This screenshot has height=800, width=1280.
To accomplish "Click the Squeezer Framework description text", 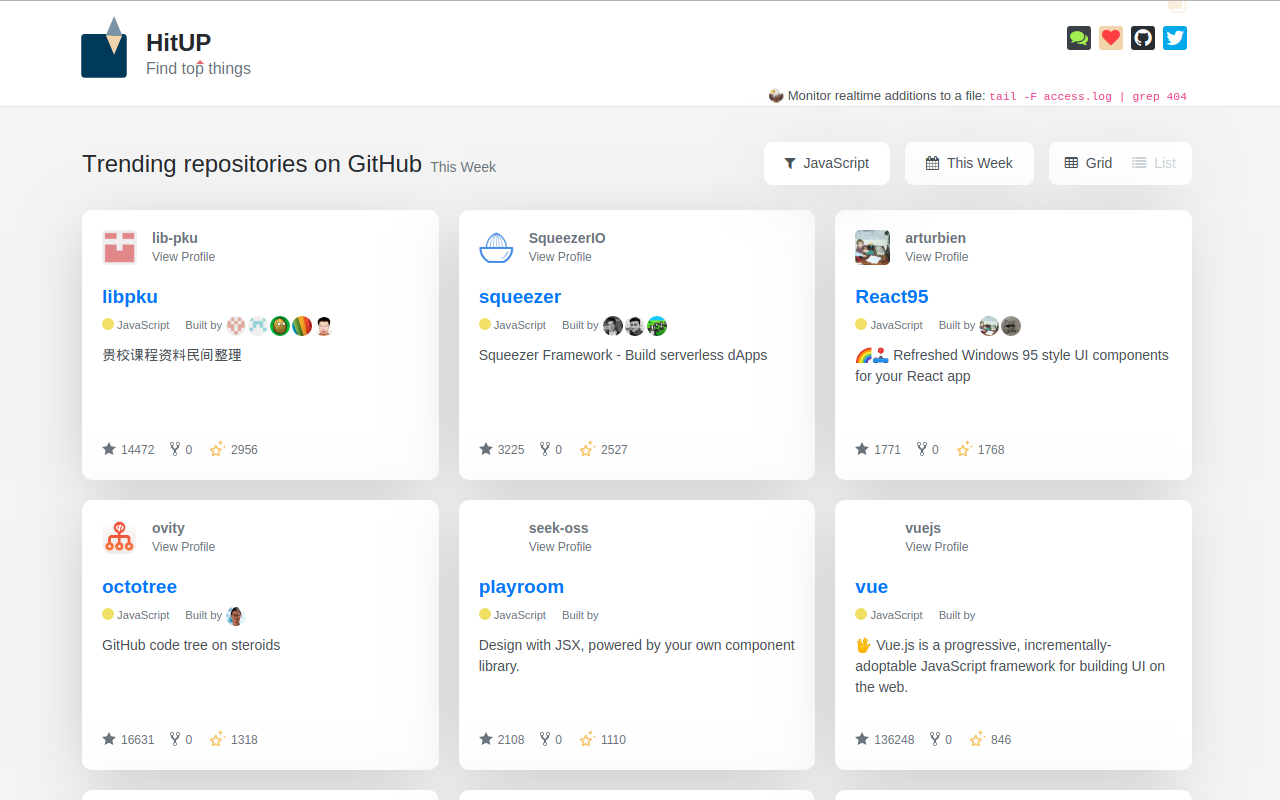I will click(623, 355).
